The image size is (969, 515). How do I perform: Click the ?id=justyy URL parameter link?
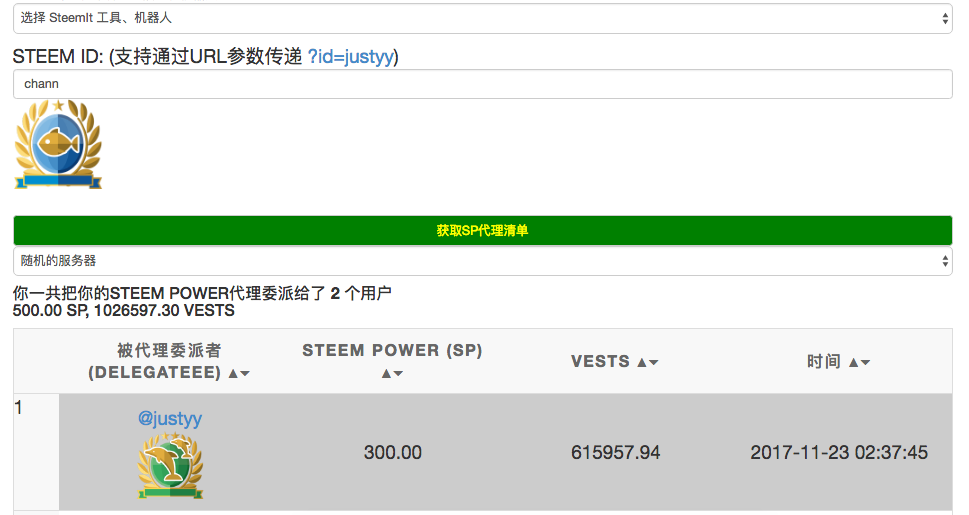click(351, 56)
